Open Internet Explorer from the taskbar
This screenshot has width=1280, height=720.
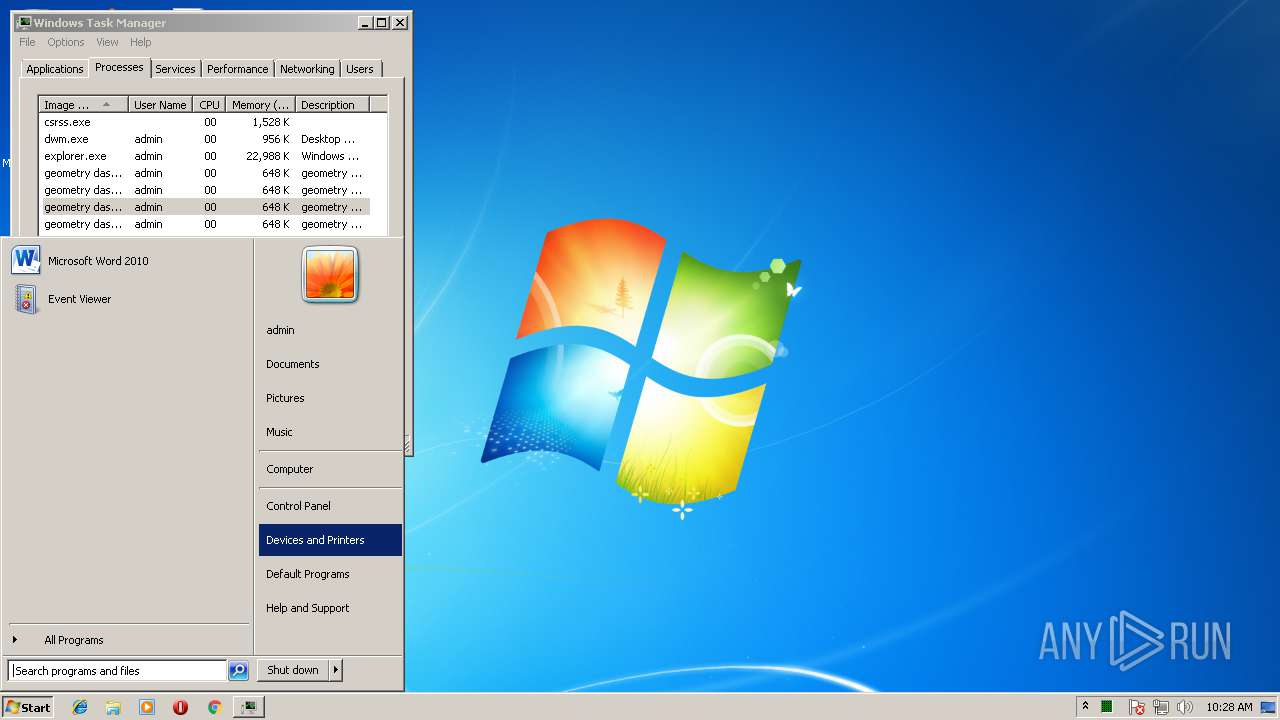[x=80, y=707]
